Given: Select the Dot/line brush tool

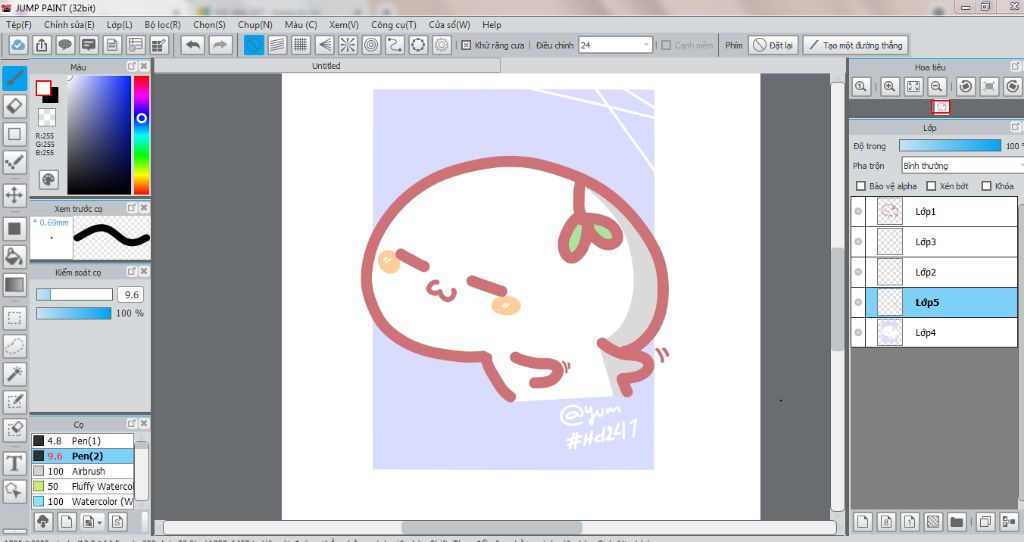Looking at the screenshot, I should point(14,161).
